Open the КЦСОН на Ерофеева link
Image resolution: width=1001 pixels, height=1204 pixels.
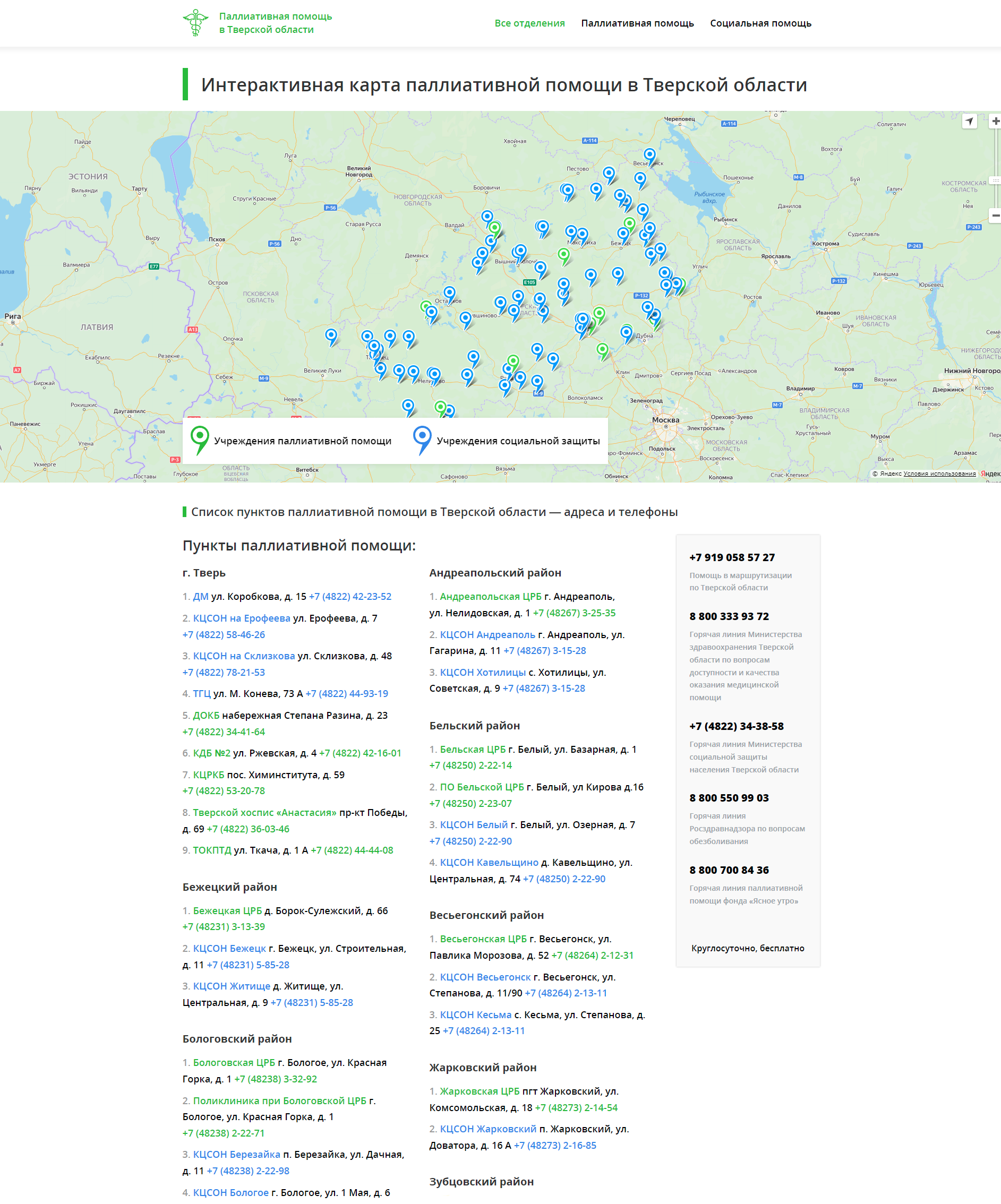[242, 618]
